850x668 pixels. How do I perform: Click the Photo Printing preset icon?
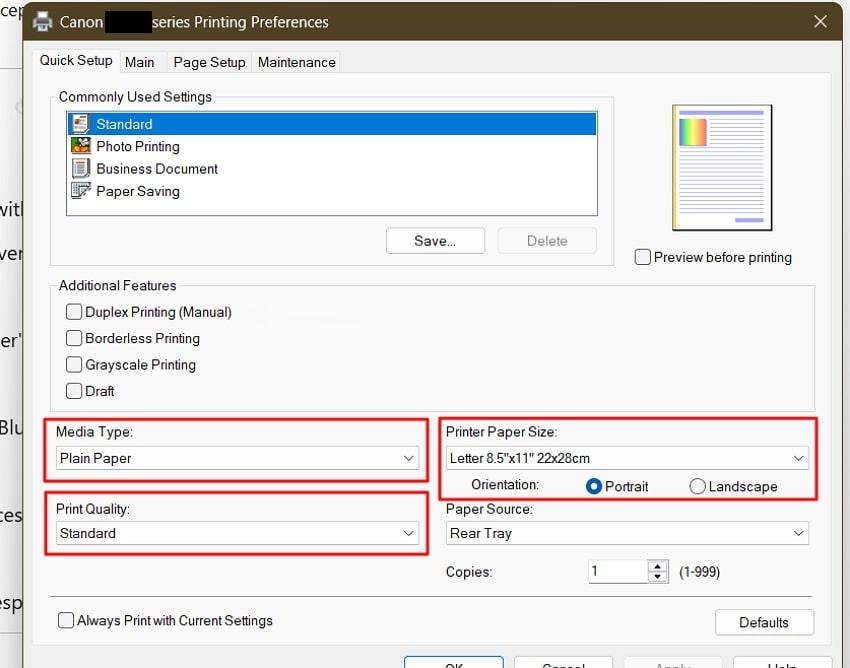80,146
